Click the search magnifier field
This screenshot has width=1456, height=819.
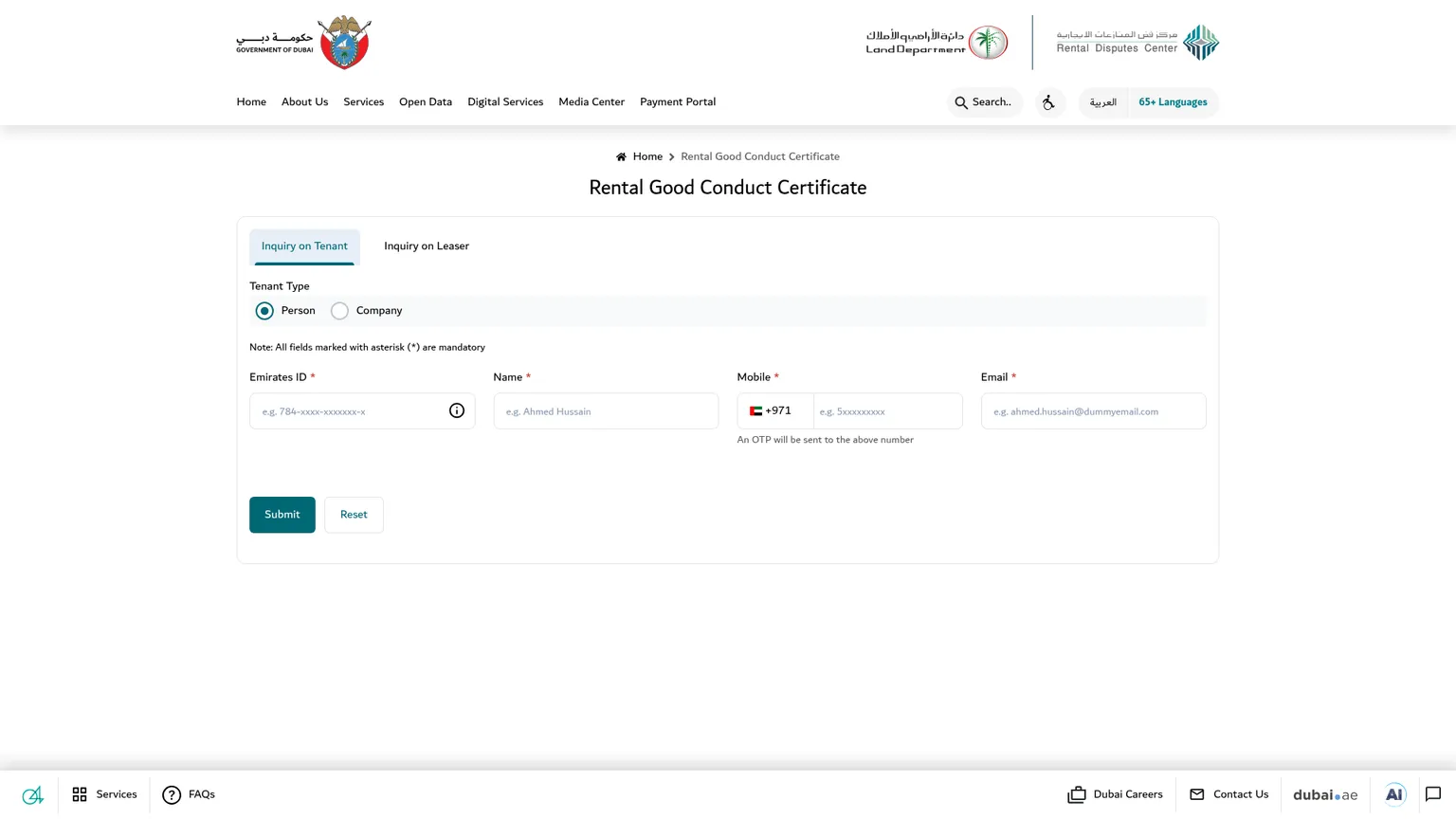click(984, 102)
